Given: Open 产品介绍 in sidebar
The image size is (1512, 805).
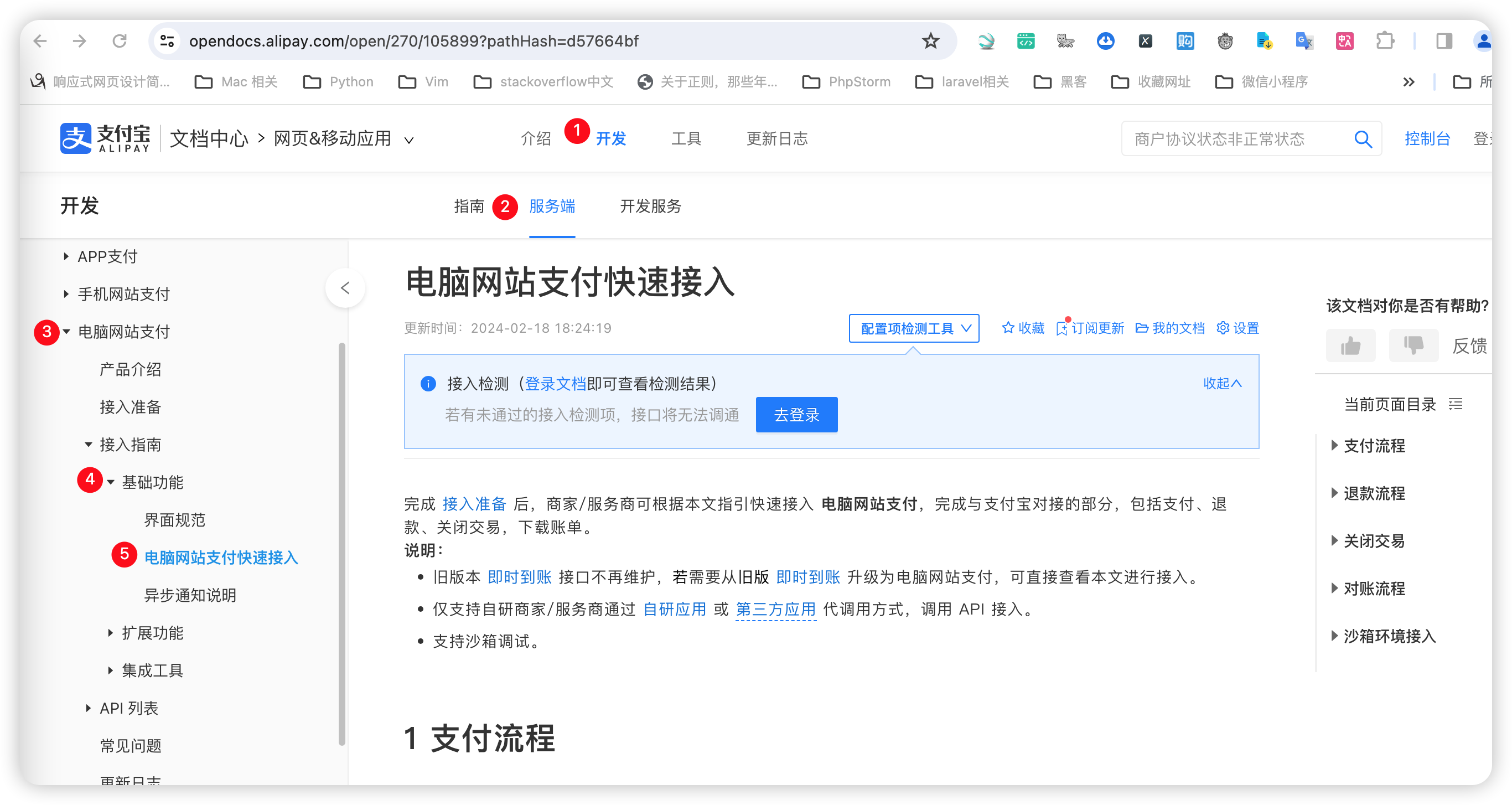Looking at the screenshot, I should point(130,369).
